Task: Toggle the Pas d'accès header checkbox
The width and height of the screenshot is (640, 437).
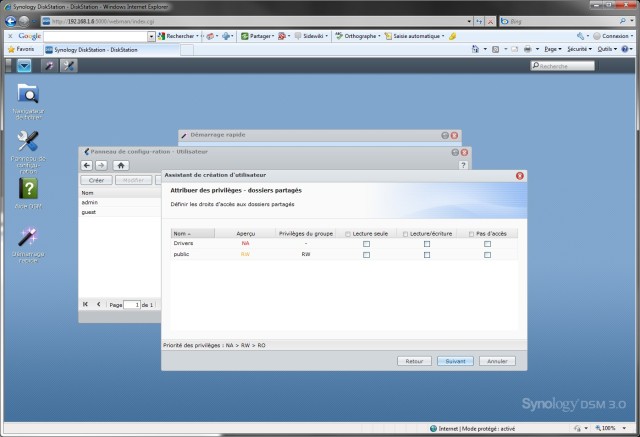Action: (471, 234)
